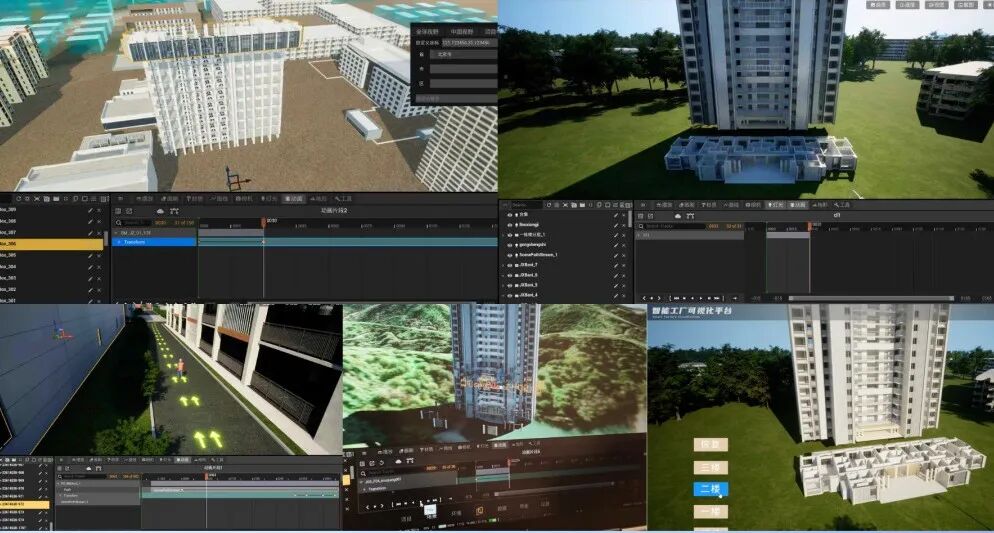Toggle eye icon for liteoxiangji entry
The height and width of the screenshot is (533, 994).
pos(510,224)
